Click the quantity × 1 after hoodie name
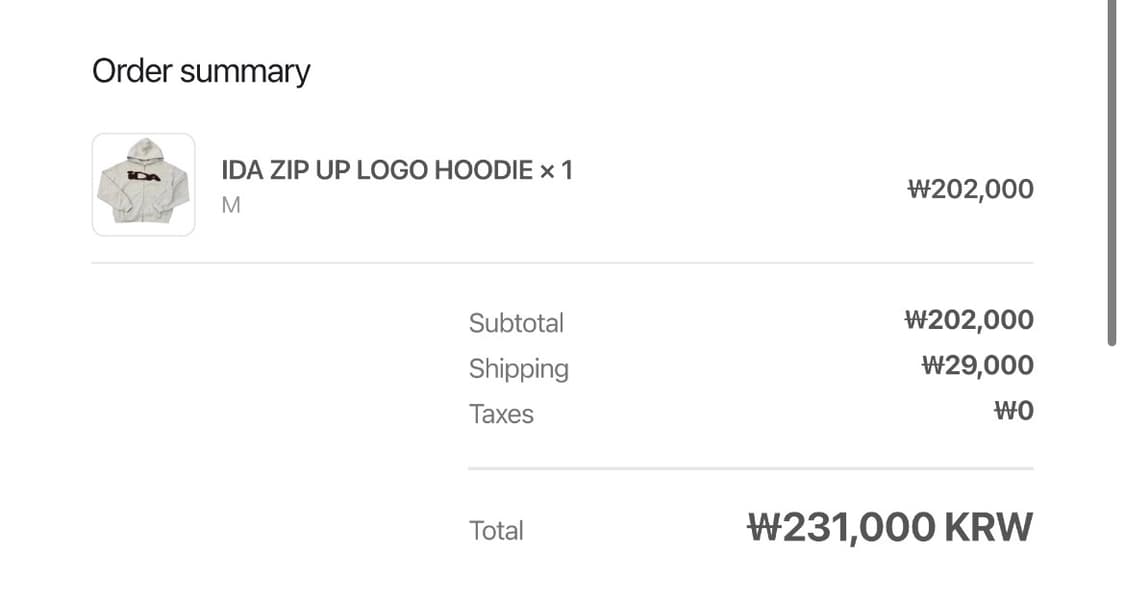 tap(556, 170)
